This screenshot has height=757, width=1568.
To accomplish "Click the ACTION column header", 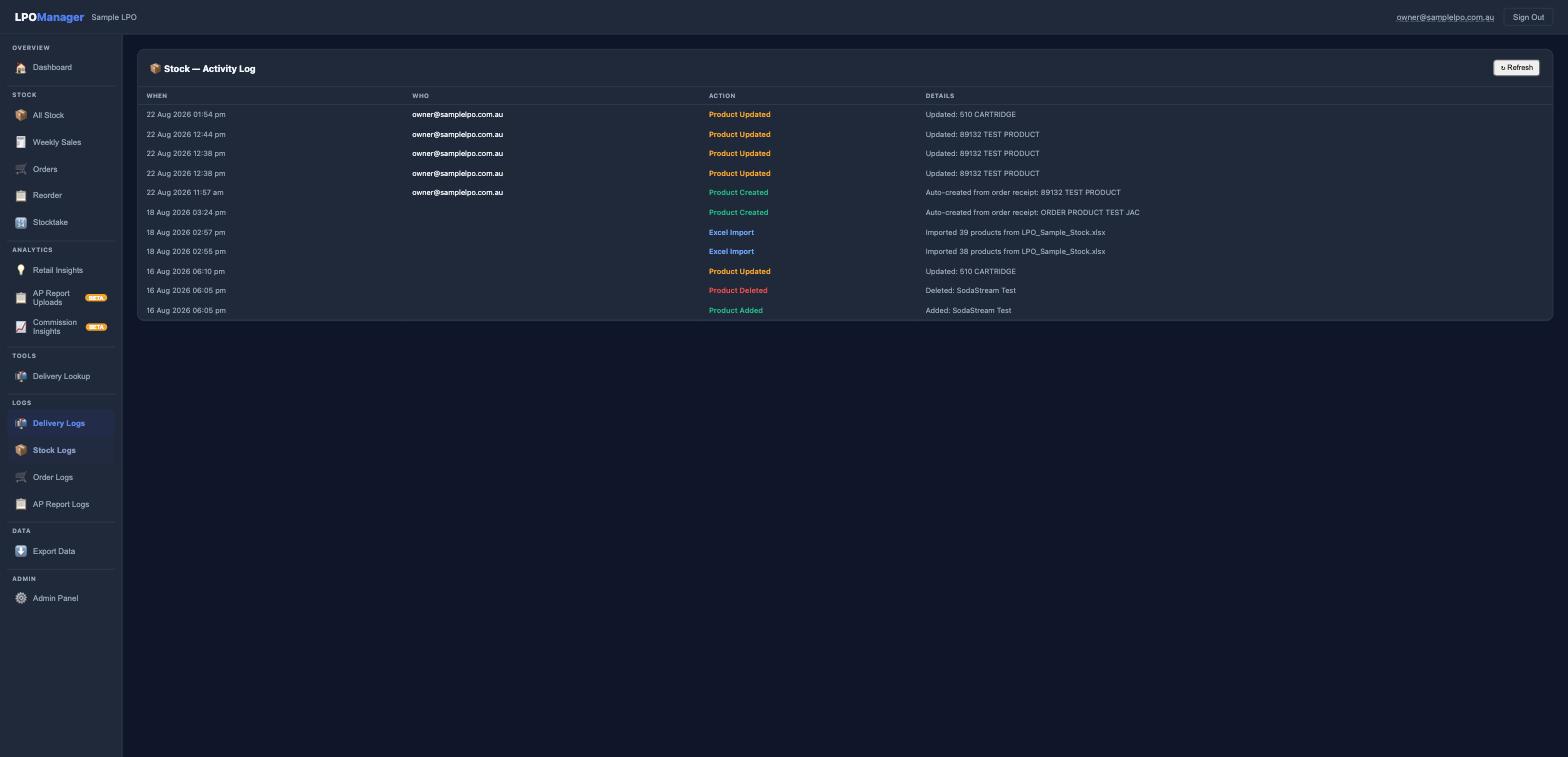I will (x=722, y=96).
